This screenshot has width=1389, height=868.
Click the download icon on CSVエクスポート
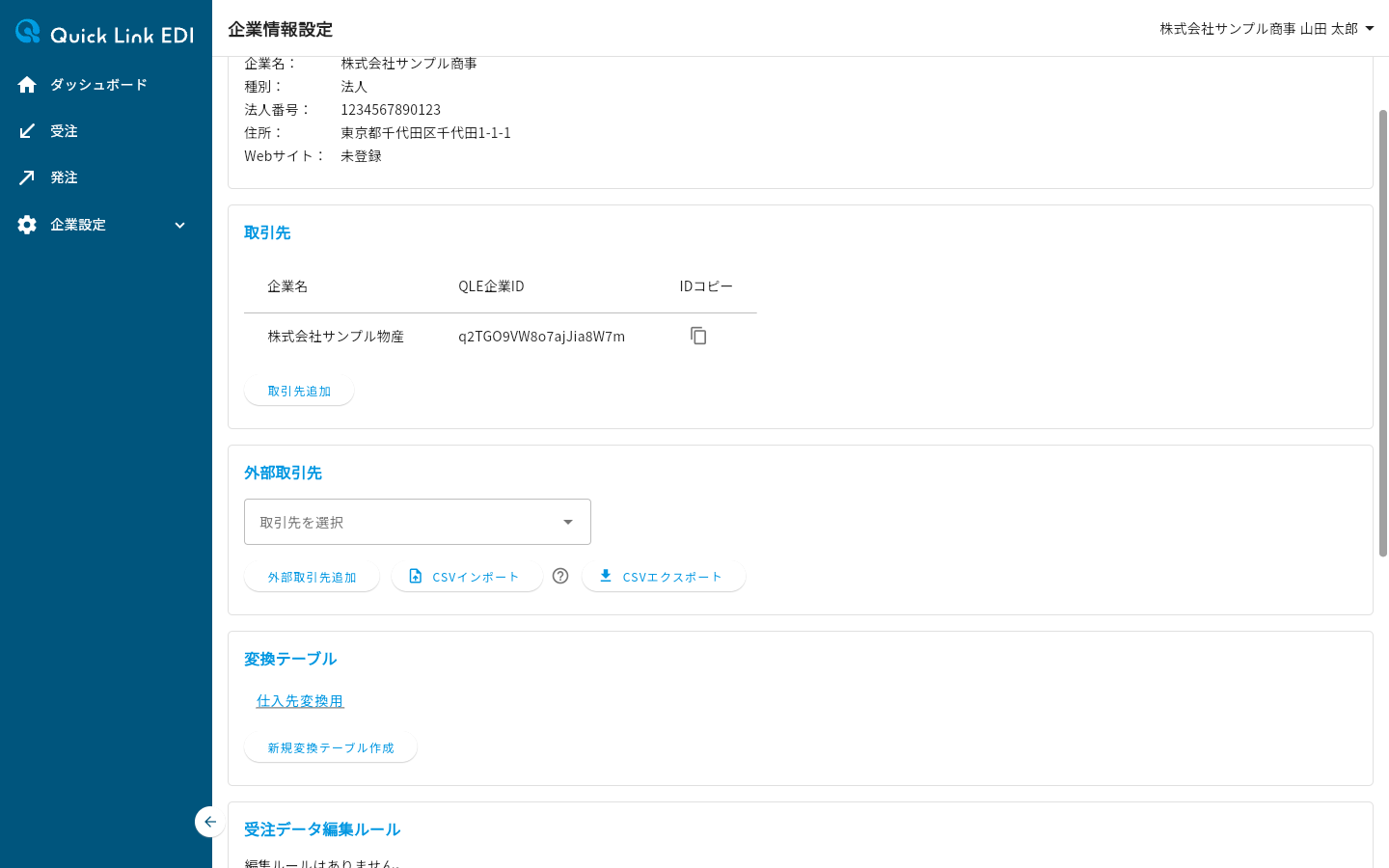pyautogui.click(x=606, y=576)
